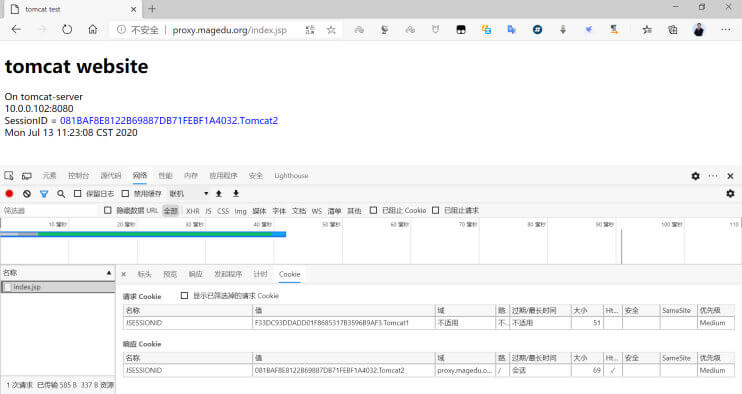
Task: Switch to the 应用程序 DevTools tab
Action: [x=223, y=176]
